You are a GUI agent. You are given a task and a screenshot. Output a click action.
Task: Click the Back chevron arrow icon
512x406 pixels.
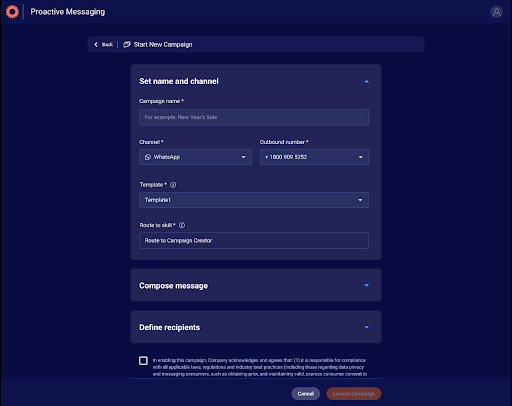(x=96, y=44)
